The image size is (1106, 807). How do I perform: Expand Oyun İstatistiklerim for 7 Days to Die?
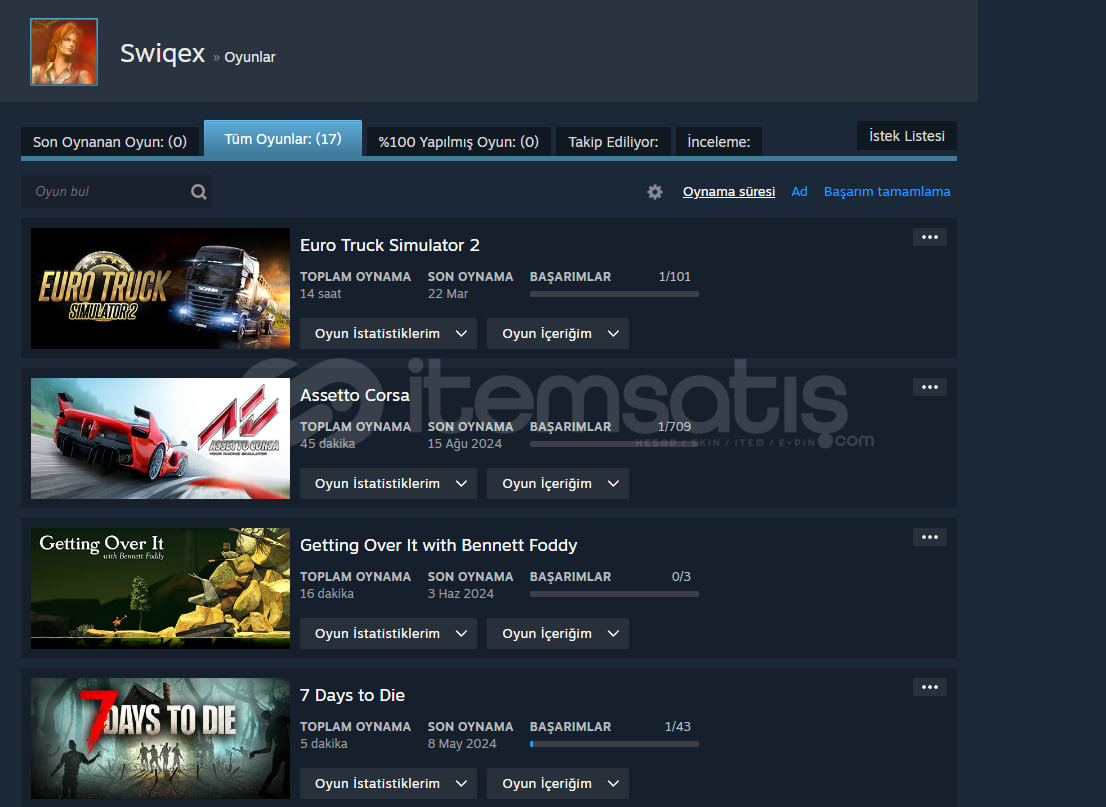click(x=388, y=784)
